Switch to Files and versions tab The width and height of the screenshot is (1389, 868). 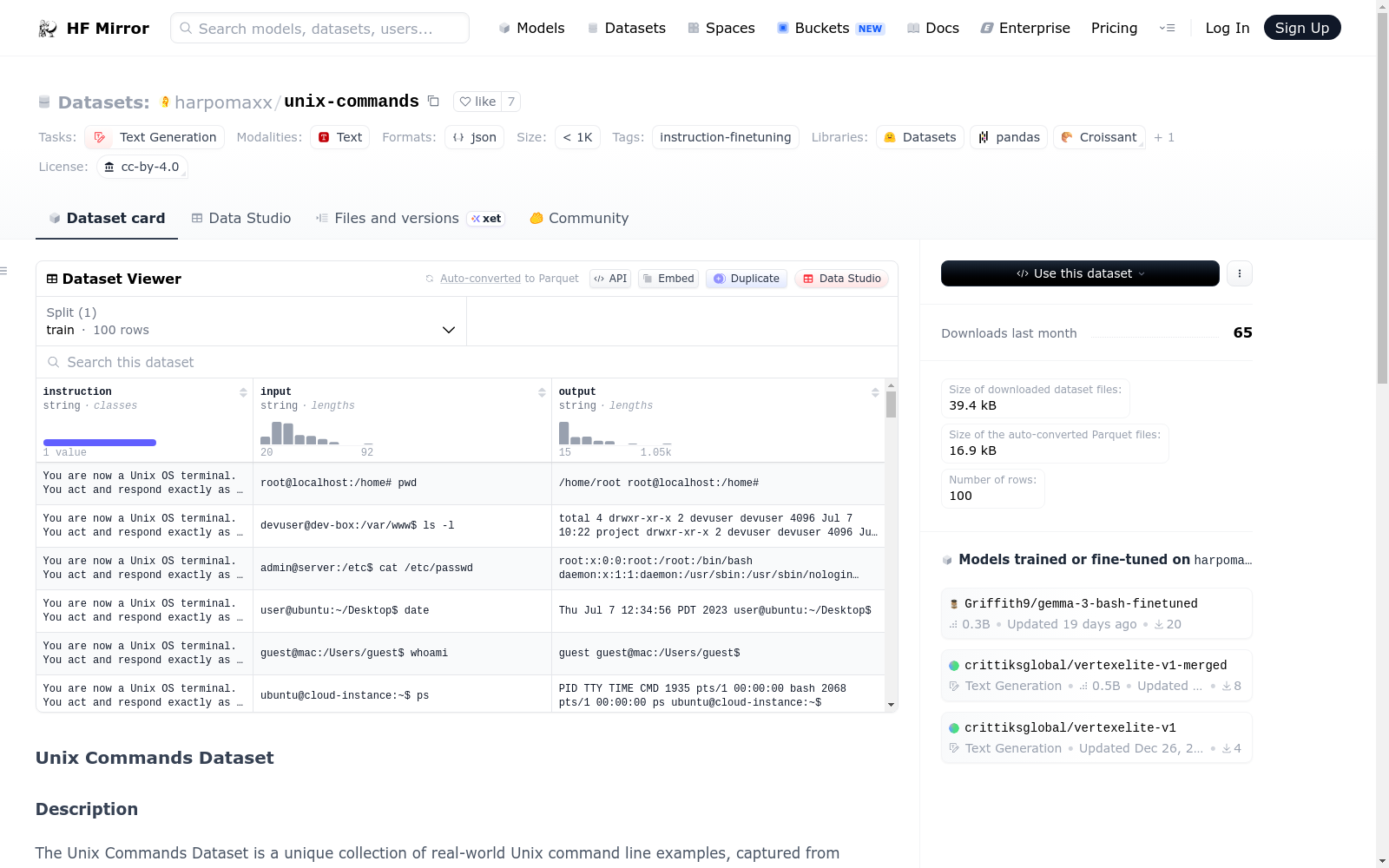click(x=411, y=219)
